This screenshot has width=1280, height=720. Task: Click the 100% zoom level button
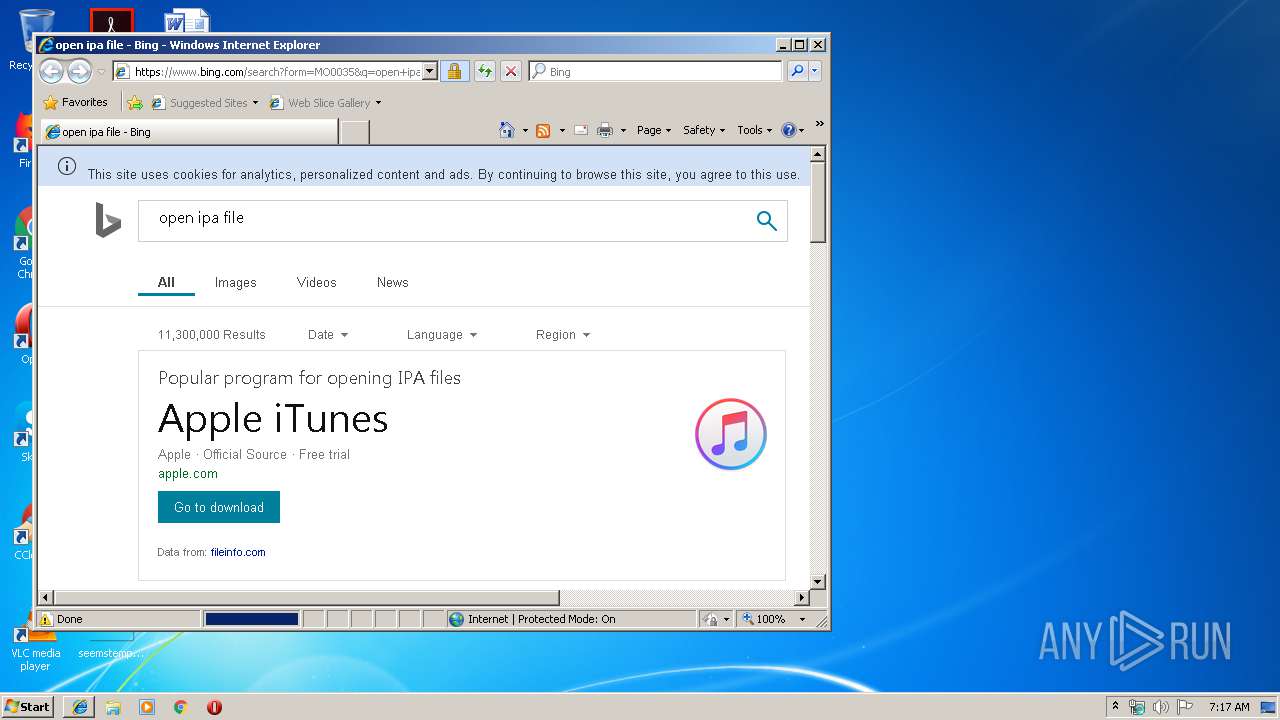click(x=764, y=619)
